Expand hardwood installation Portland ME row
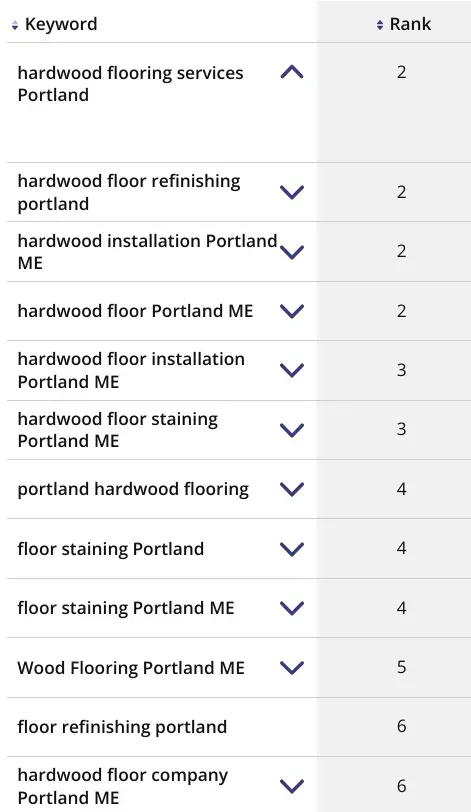Viewport: 471px width, 812px height. point(292,252)
